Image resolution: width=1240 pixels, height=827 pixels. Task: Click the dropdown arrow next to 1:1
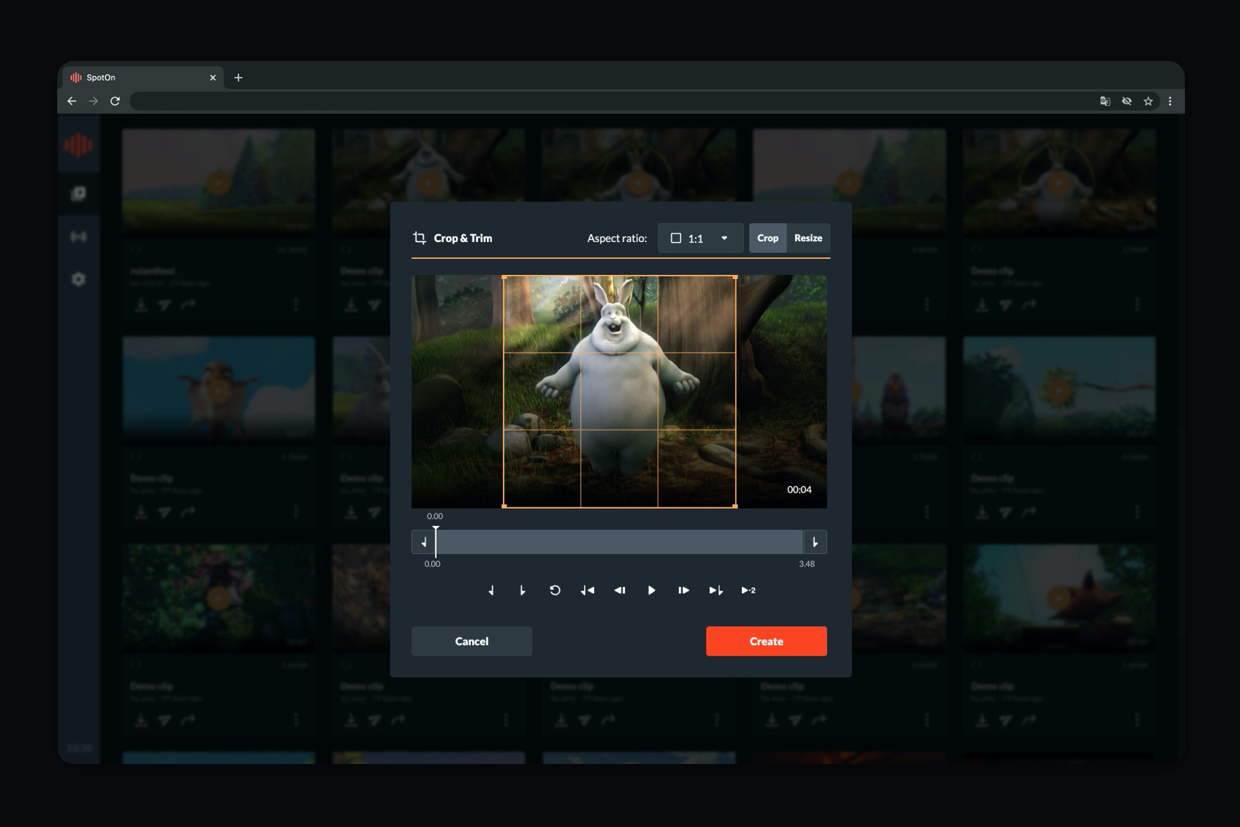725,238
